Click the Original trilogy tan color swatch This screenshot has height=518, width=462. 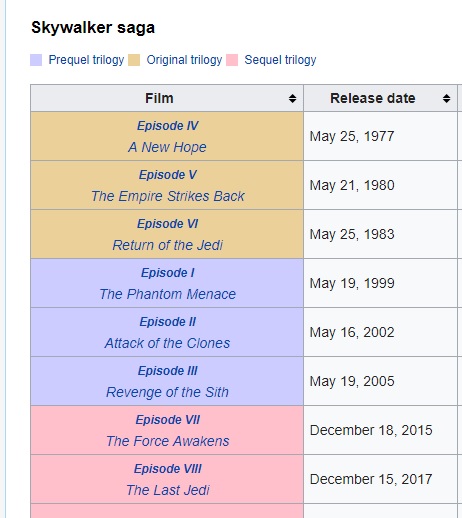tap(134, 60)
